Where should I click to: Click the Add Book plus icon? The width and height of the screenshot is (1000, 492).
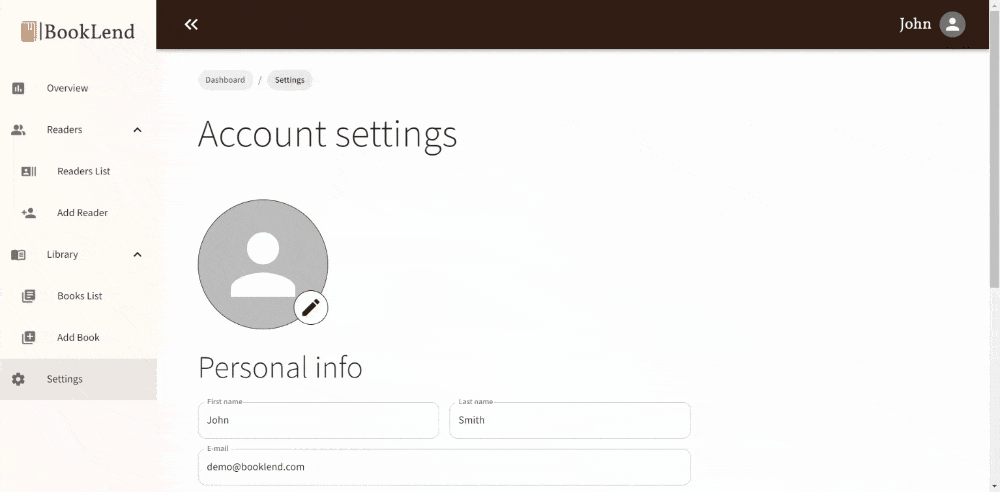[29, 338]
